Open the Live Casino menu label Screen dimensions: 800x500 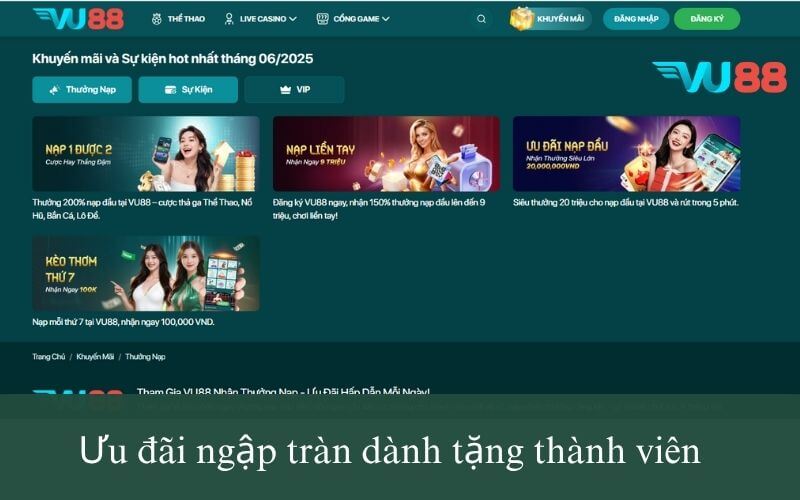click(263, 19)
